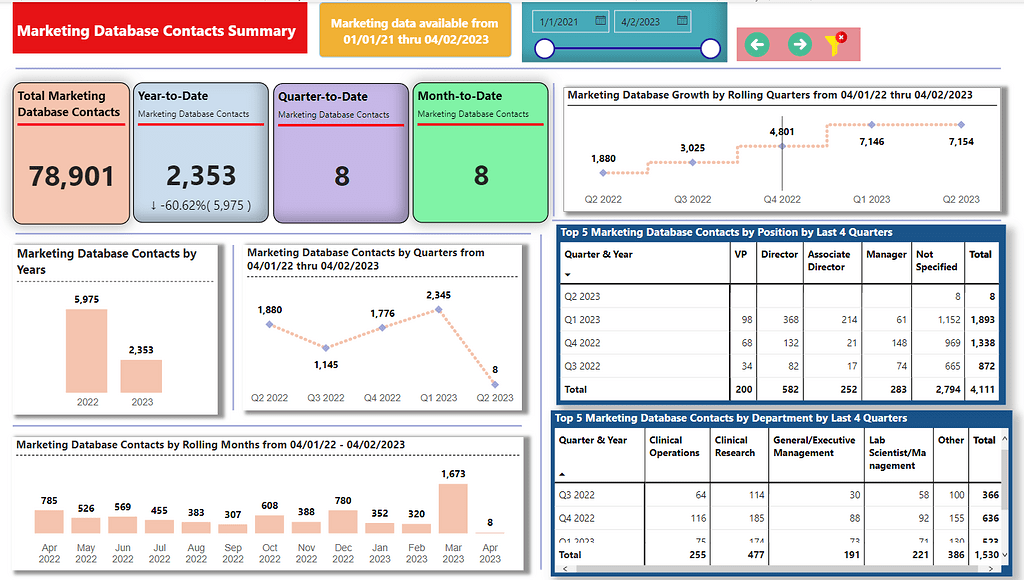
Task: Click the Marketing Database Contacts Summary title
Action: [157, 29]
